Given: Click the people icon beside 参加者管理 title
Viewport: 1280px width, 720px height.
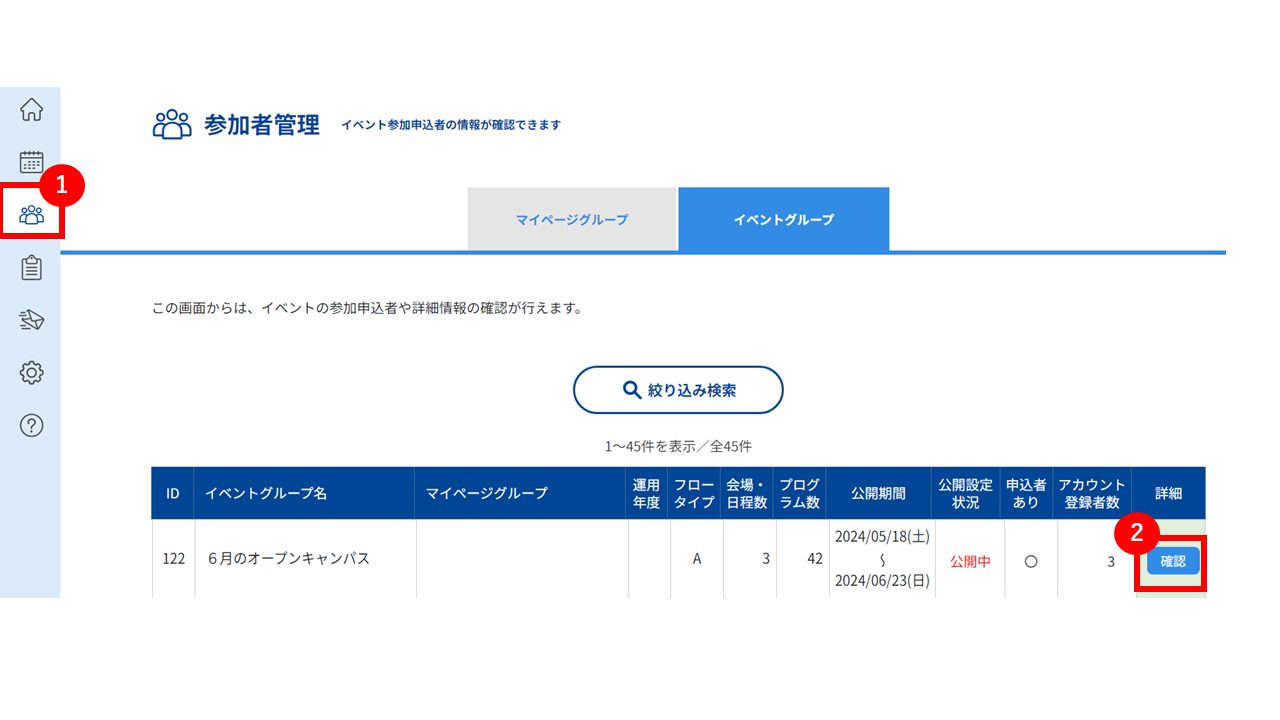Looking at the screenshot, I should [x=172, y=125].
